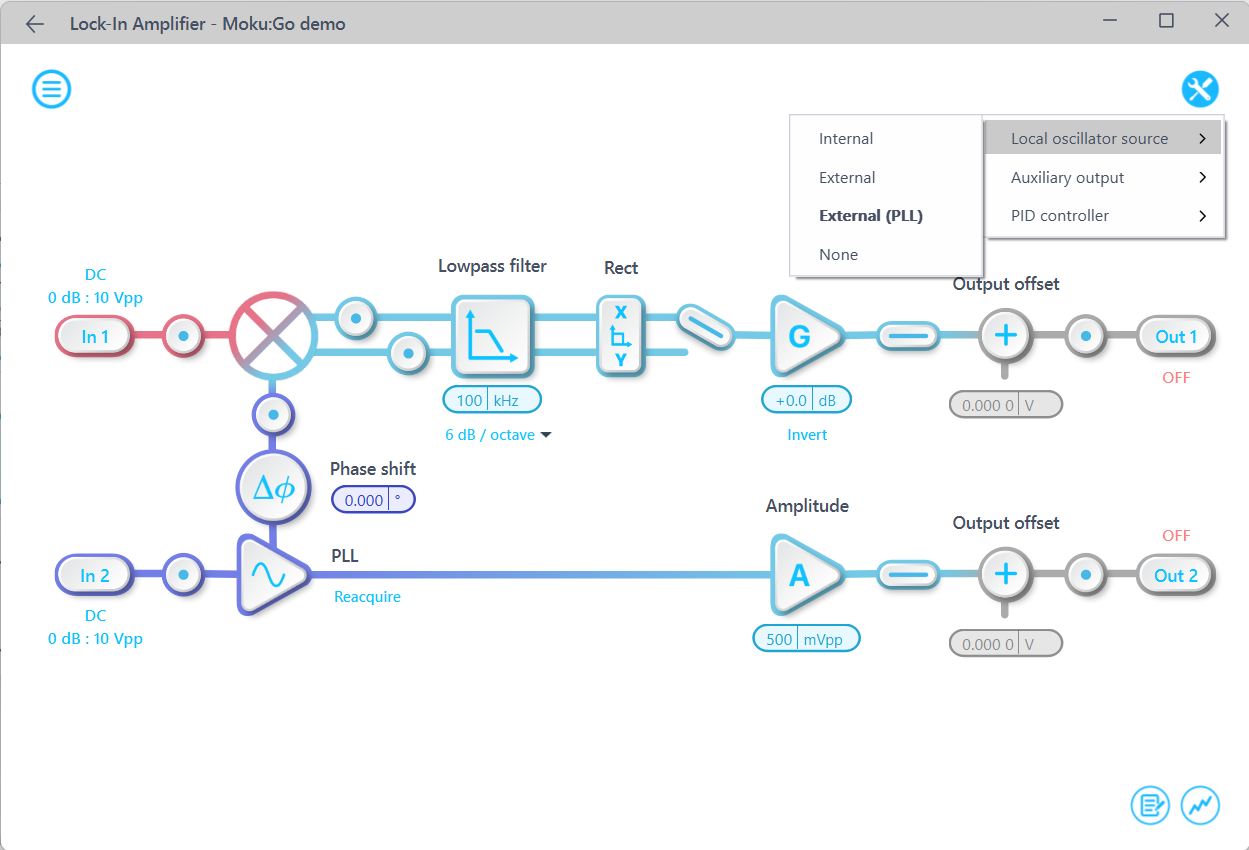Image resolution: width=1249 pixels, height=850 pixels.
Task: Open the data logger notes icon
Action: click(1150, 804)
